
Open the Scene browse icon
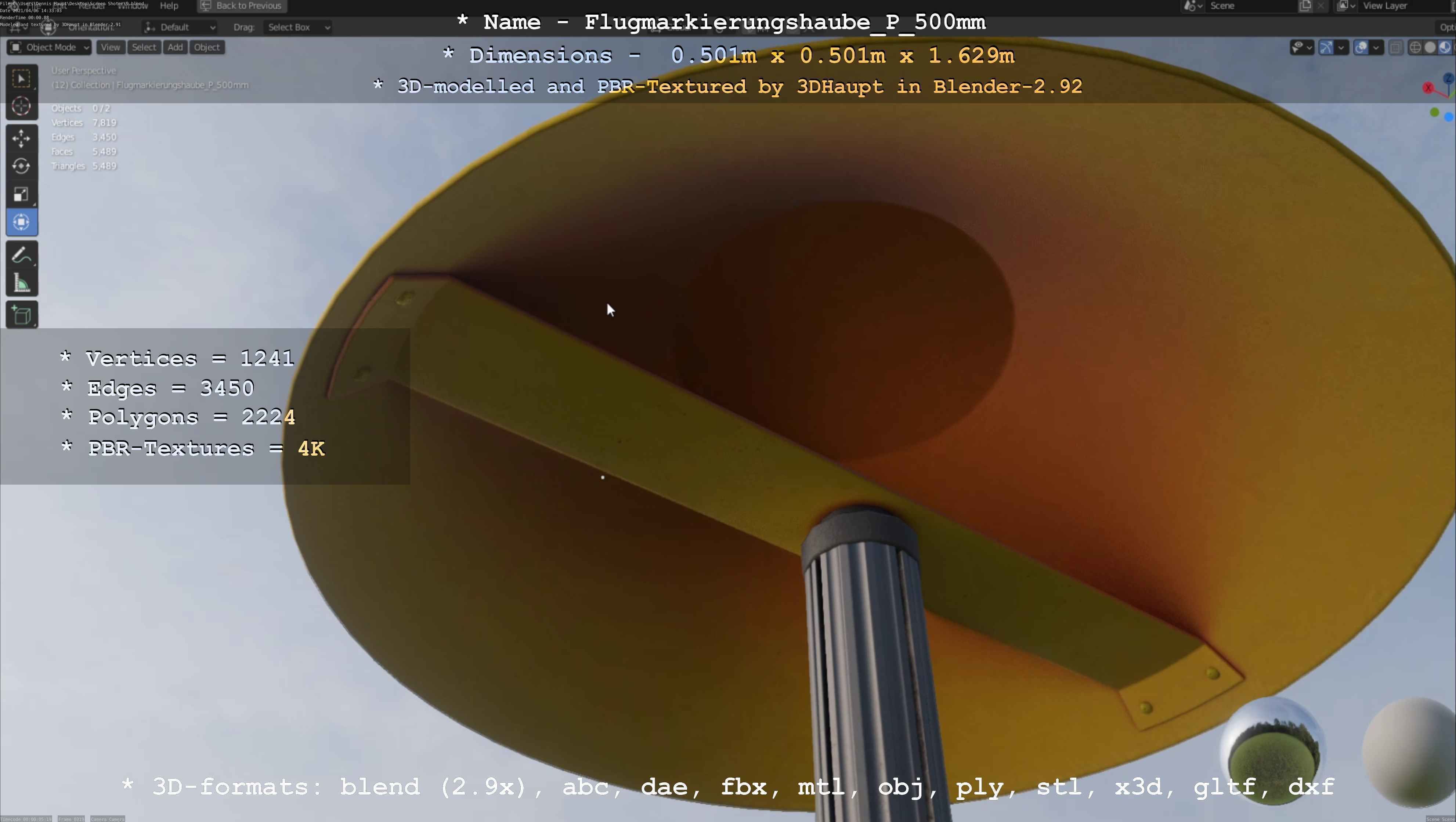coord(1193,6)
